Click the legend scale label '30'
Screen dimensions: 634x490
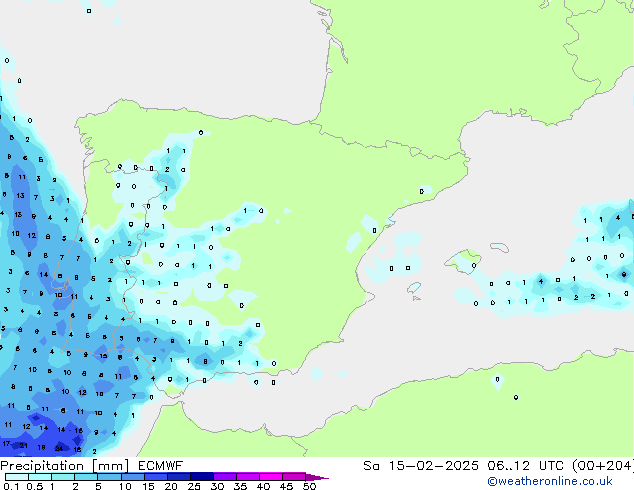217,486
